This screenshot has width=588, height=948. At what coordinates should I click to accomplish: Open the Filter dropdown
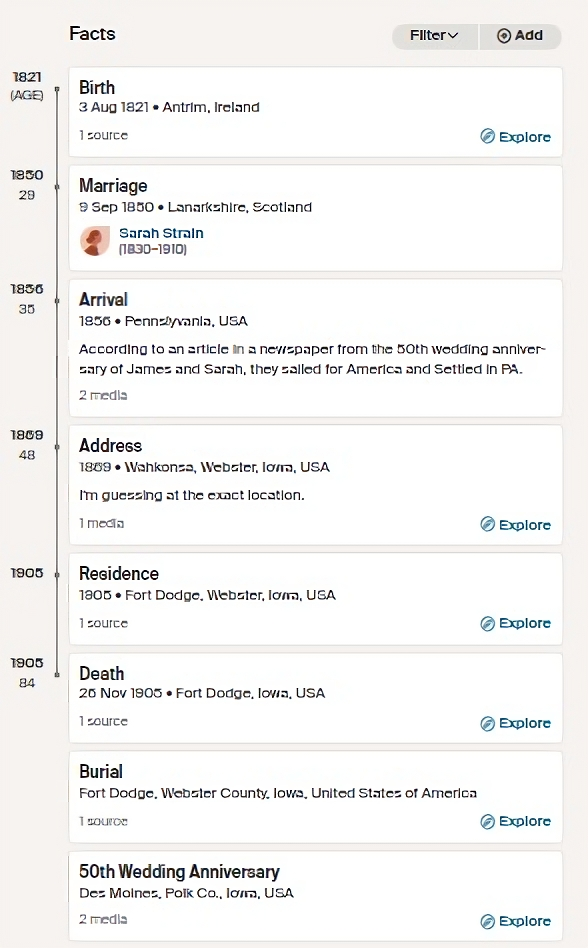click(435, 36)
